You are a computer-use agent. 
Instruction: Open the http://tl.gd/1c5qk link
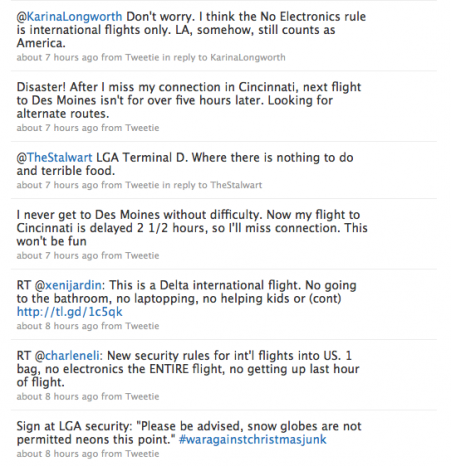70,312
